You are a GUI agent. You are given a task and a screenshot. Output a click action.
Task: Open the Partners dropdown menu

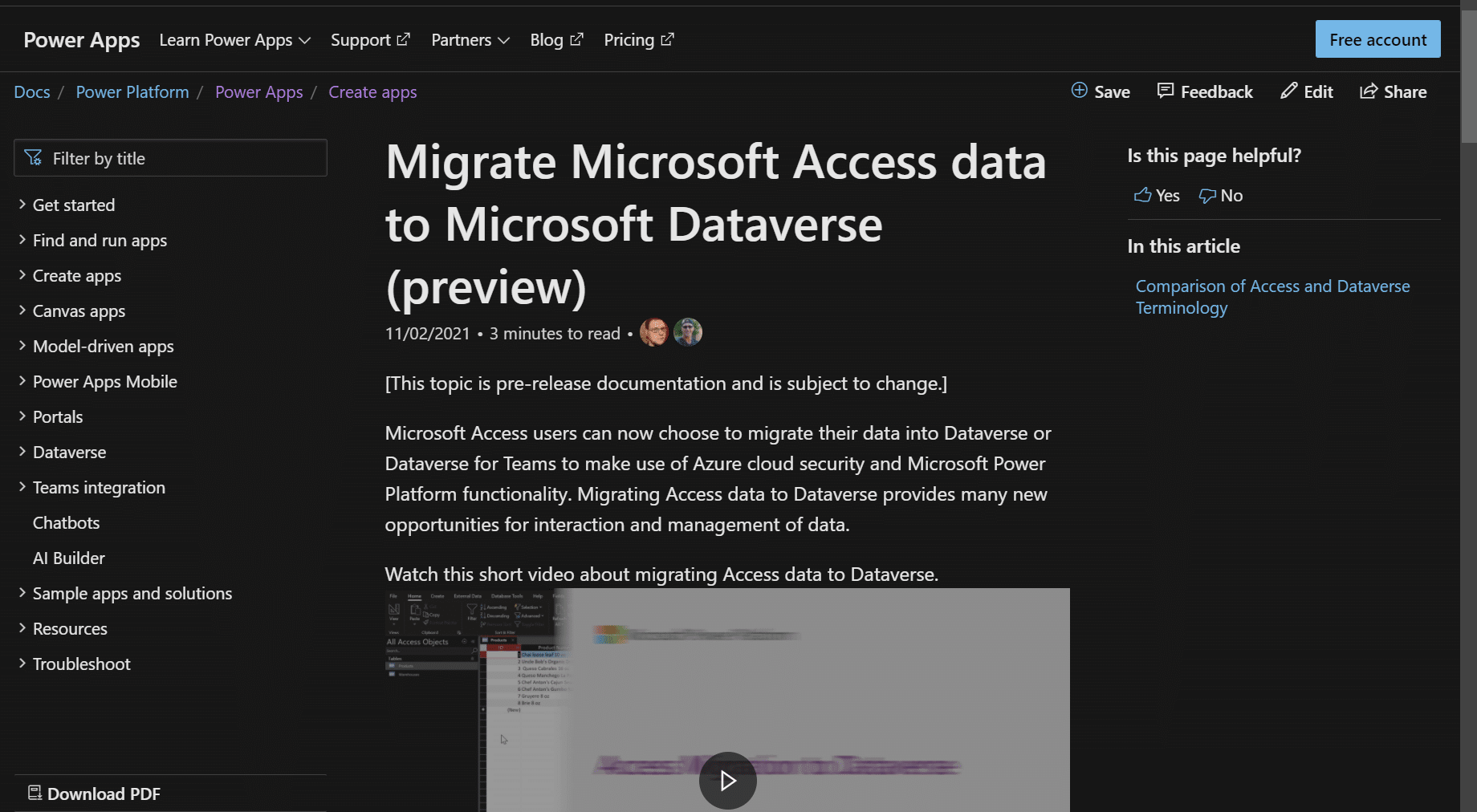pos(470,39)
